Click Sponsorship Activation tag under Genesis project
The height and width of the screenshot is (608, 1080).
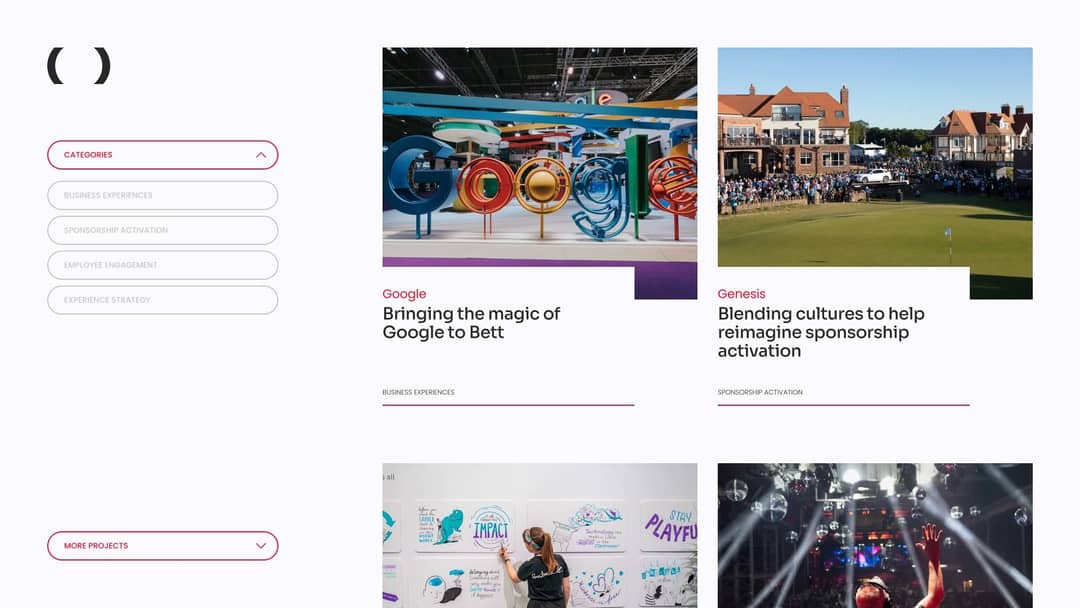[x=760, y=392]
